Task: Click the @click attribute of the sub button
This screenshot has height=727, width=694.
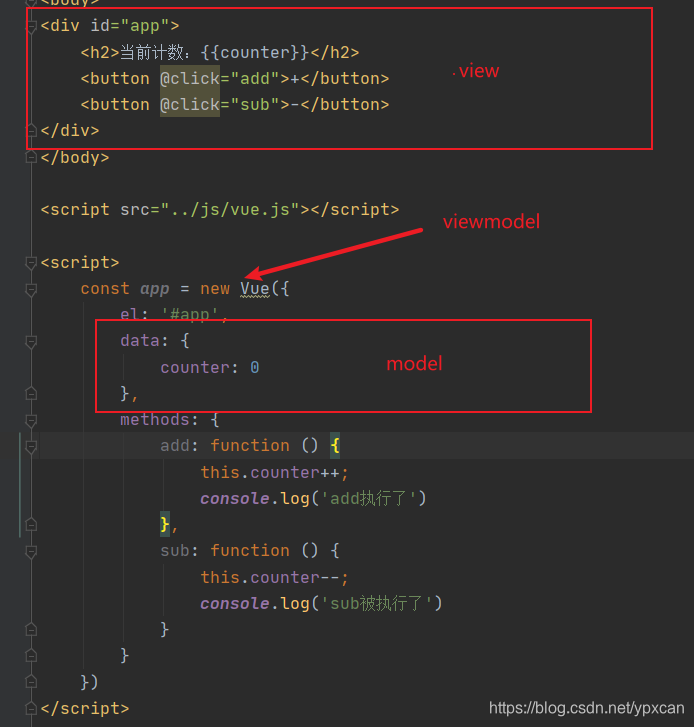Action: coord(190,104)
